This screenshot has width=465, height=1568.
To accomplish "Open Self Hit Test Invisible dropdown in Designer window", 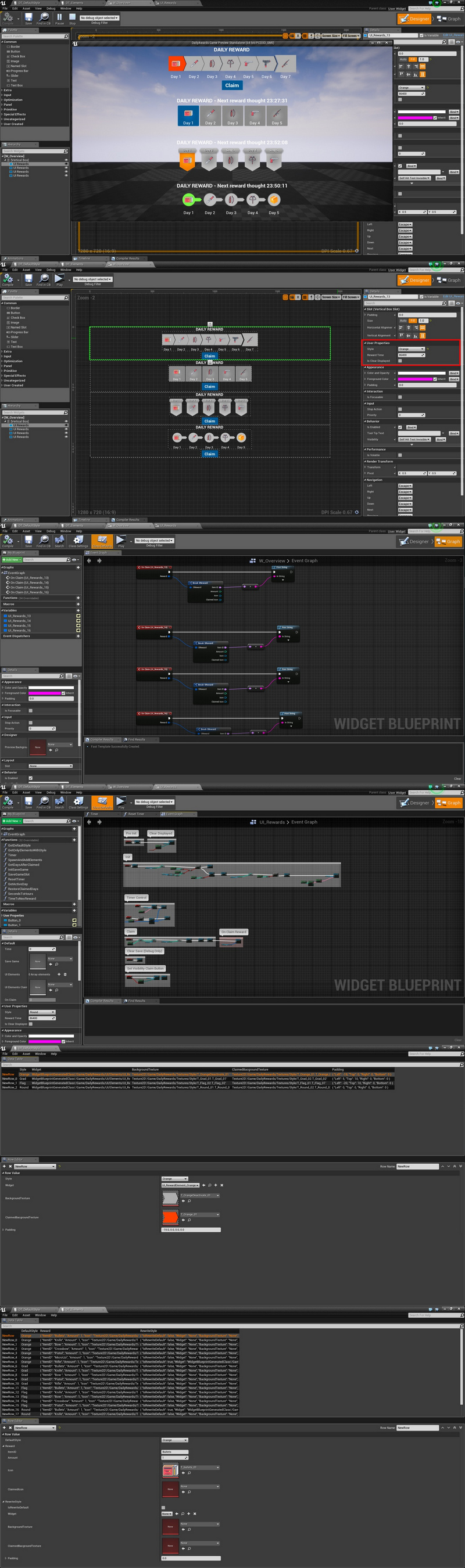I will click(x=414, y=440).
